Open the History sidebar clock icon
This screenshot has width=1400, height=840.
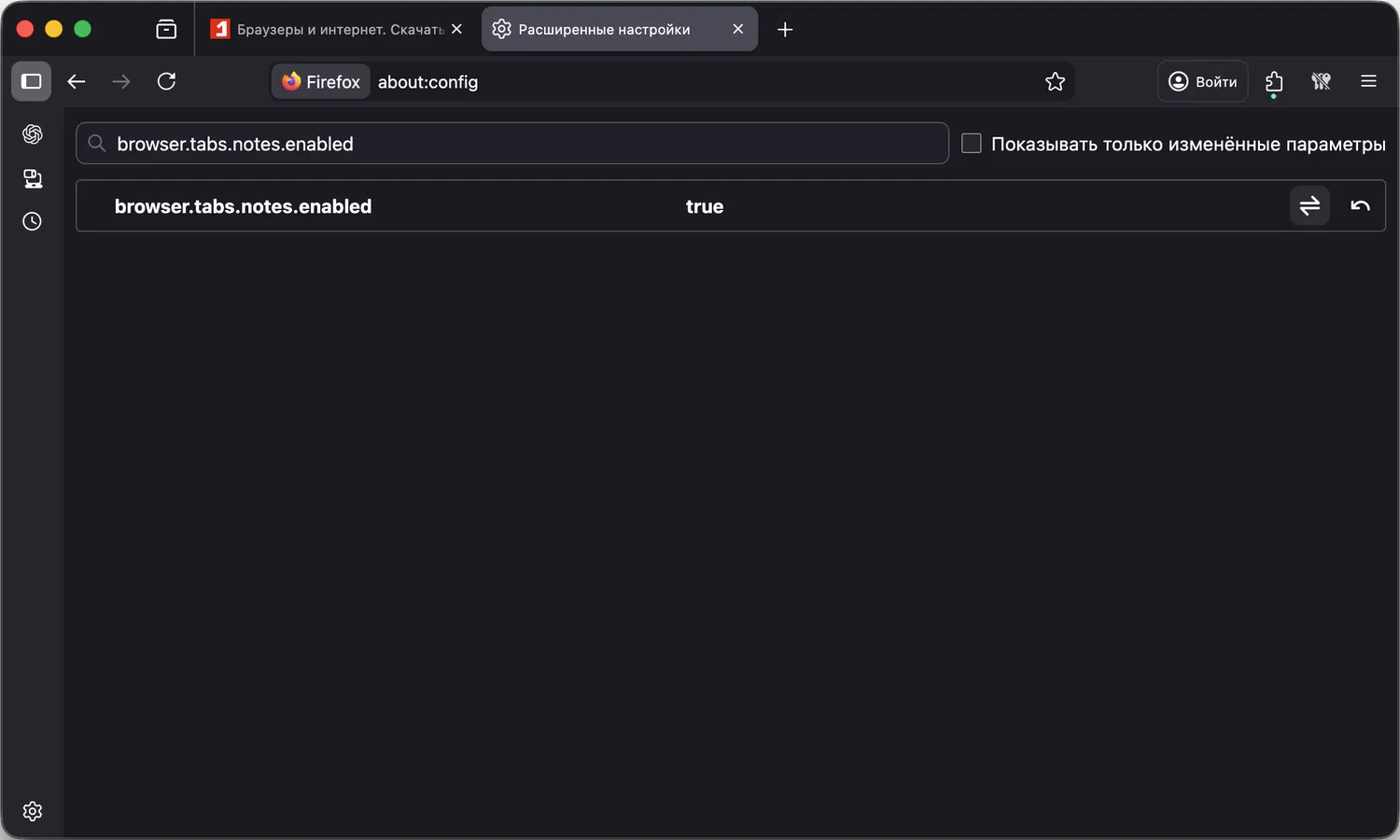click(33, 221)
